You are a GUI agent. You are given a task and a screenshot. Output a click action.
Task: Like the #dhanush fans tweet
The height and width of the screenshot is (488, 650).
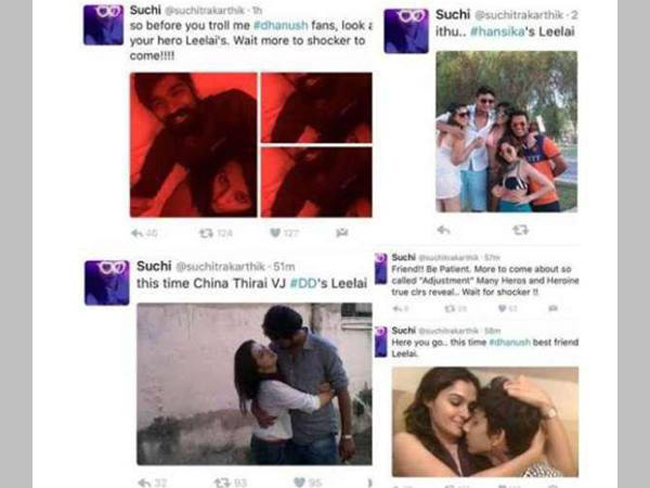point(275,233)
